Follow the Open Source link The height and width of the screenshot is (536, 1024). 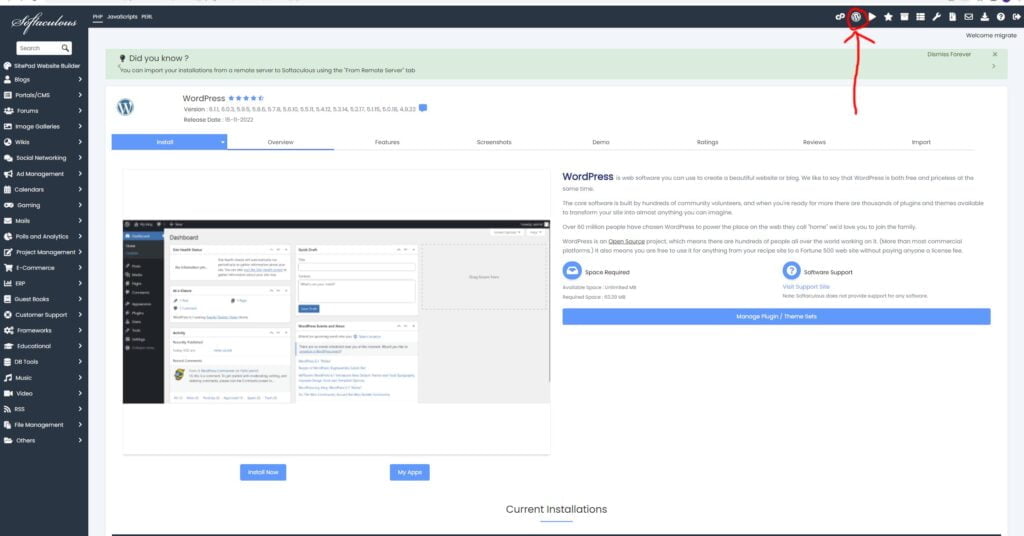(x=626, y=242)
